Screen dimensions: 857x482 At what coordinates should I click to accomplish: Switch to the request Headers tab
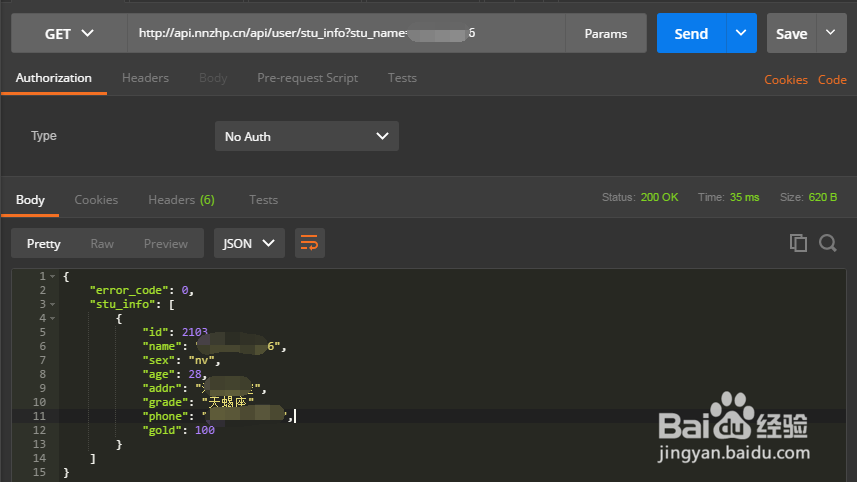[145, 78]
